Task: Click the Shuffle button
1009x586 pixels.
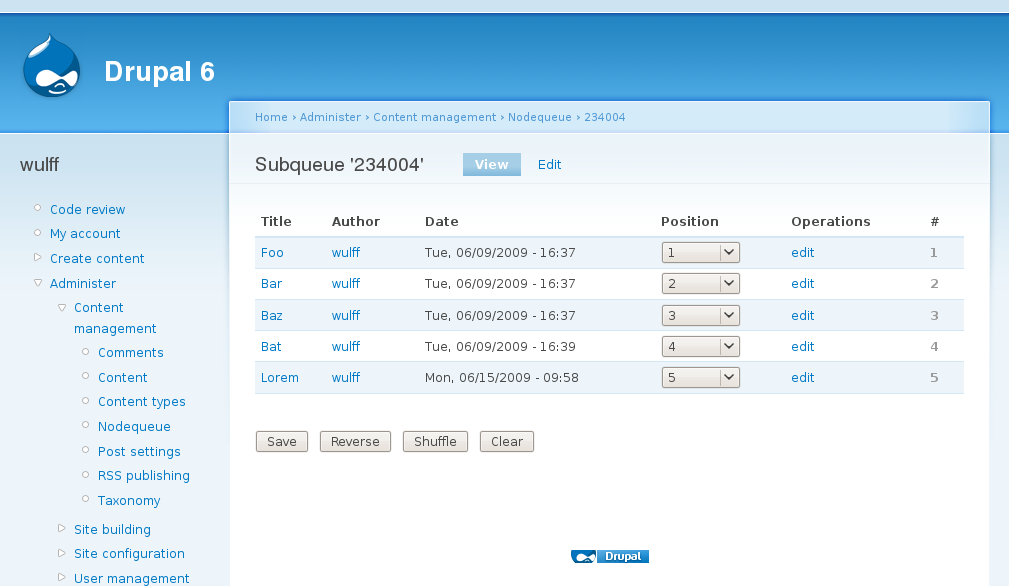Action: point(435,441)
